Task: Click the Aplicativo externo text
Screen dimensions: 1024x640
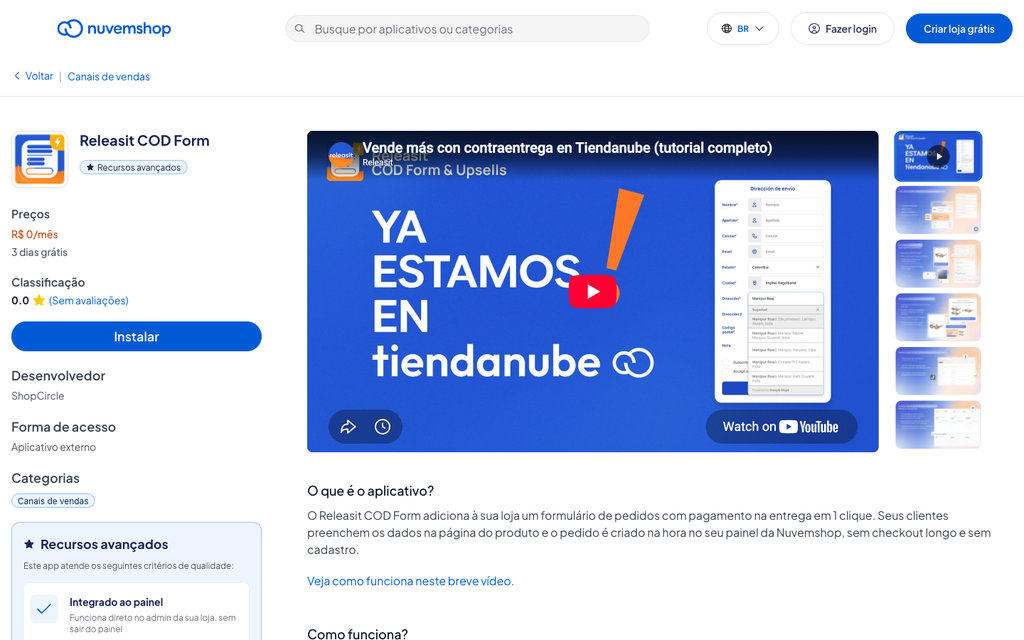Action: point(54,447)
